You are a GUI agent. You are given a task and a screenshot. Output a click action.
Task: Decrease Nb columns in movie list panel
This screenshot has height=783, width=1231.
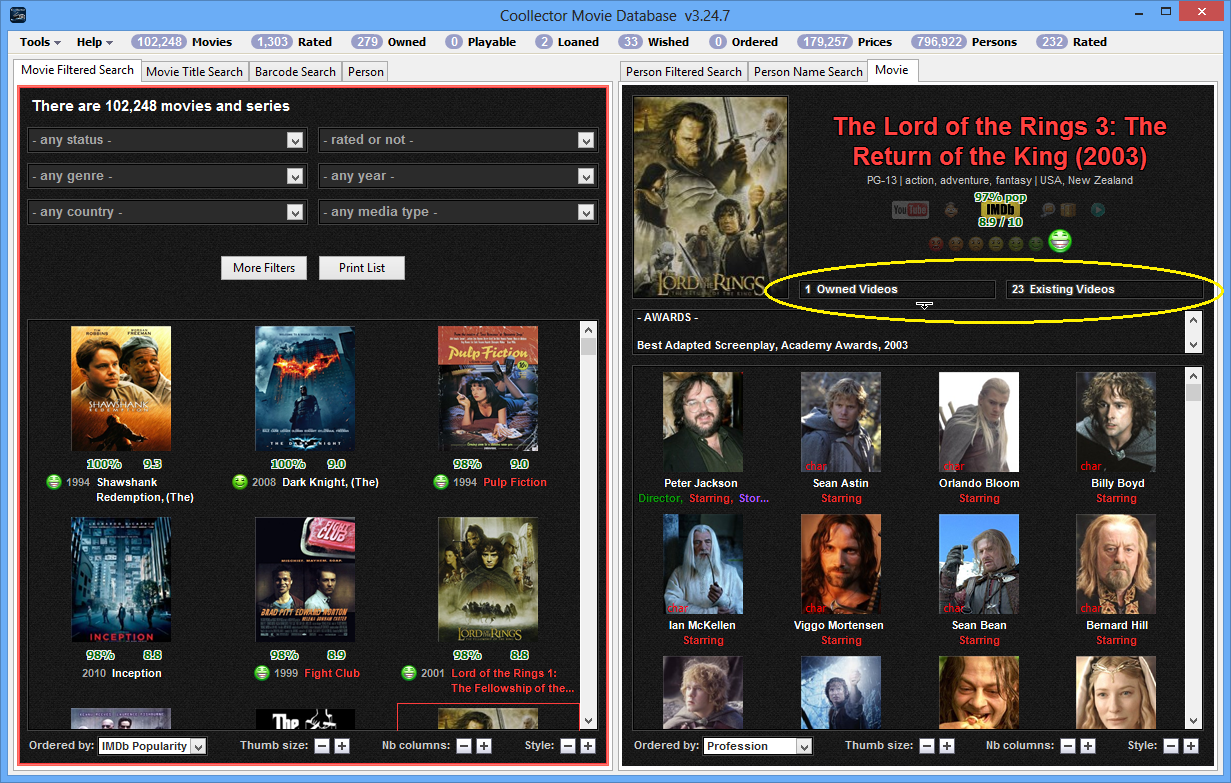(464, 746)
